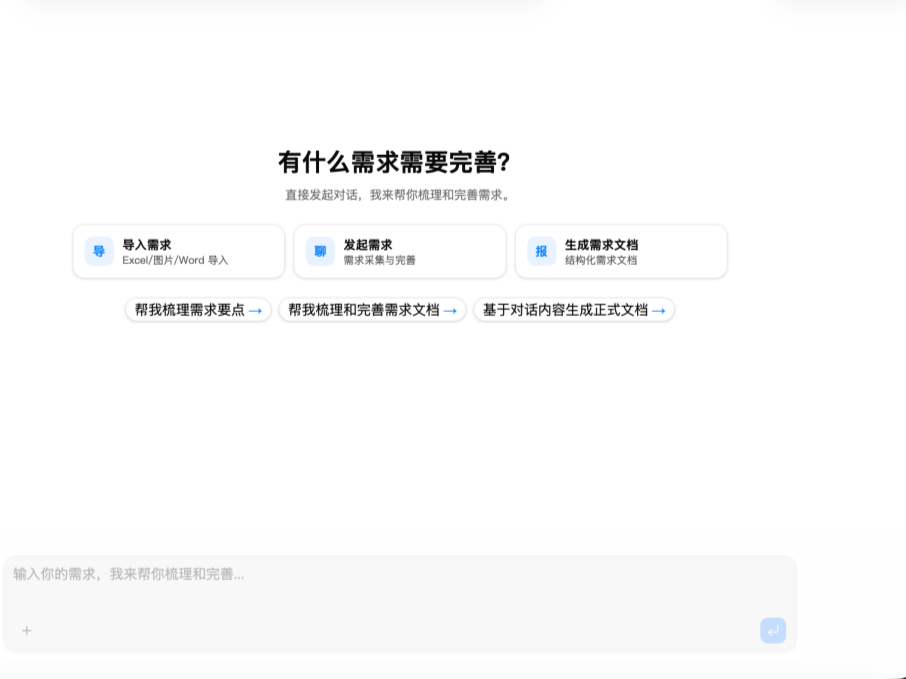Image resolution: width=906 pixels, height=679 pixels.
Task: Click text 需求采集与完善
Action: [380, 261]
